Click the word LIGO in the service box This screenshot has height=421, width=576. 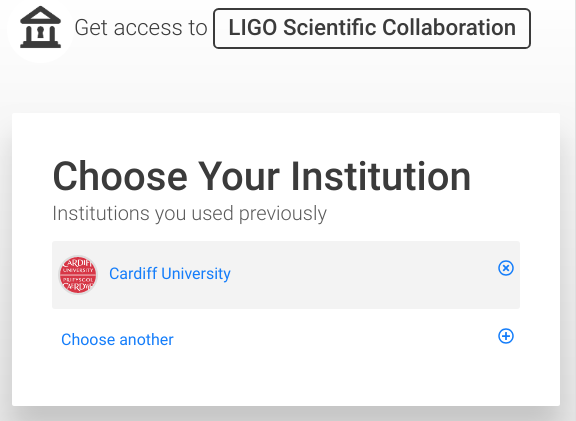coord(253,28)
